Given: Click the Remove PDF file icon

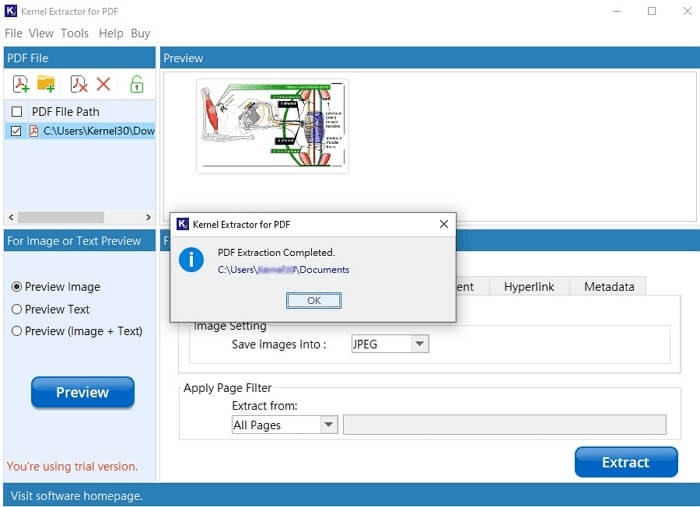Looking at the screenshot, I should click(79, 84).
